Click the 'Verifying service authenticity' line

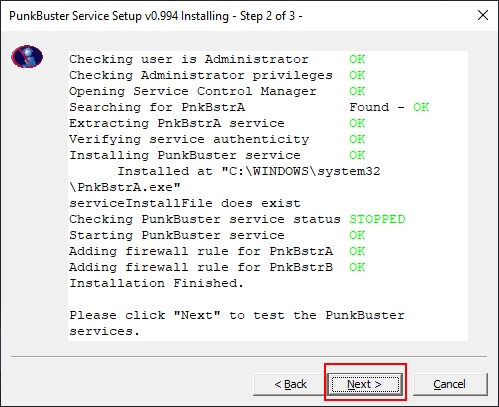pyautogui.click(x=189, y=139)
